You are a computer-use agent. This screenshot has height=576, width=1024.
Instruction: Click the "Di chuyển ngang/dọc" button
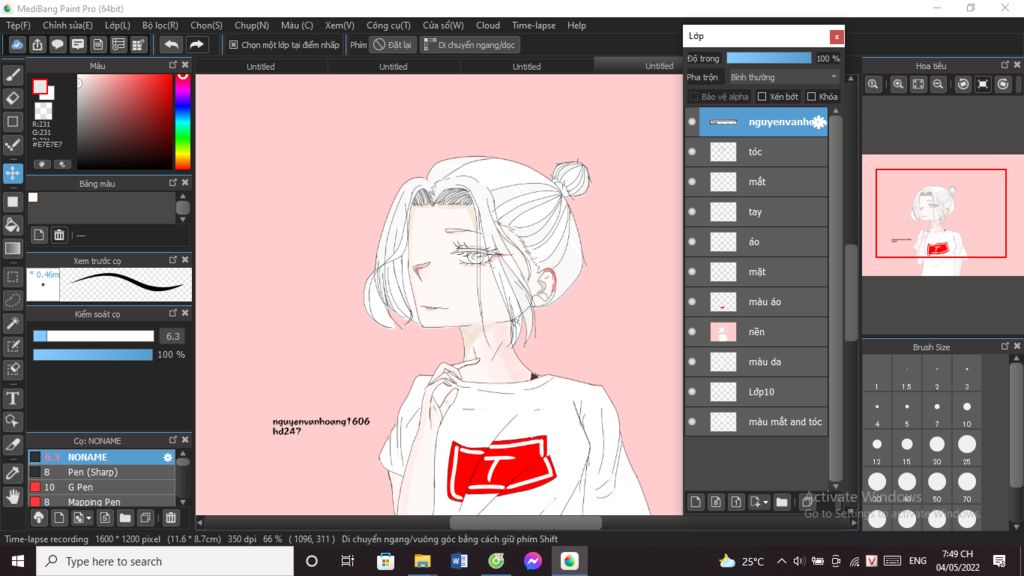click(469, 45)
